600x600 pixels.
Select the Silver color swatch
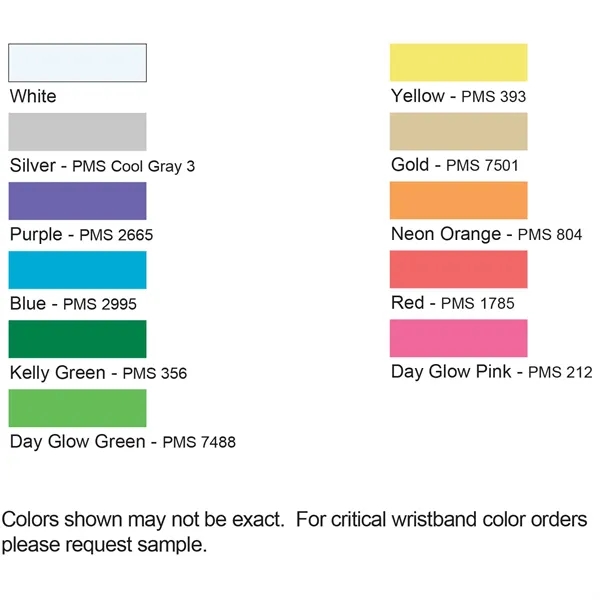77,132
